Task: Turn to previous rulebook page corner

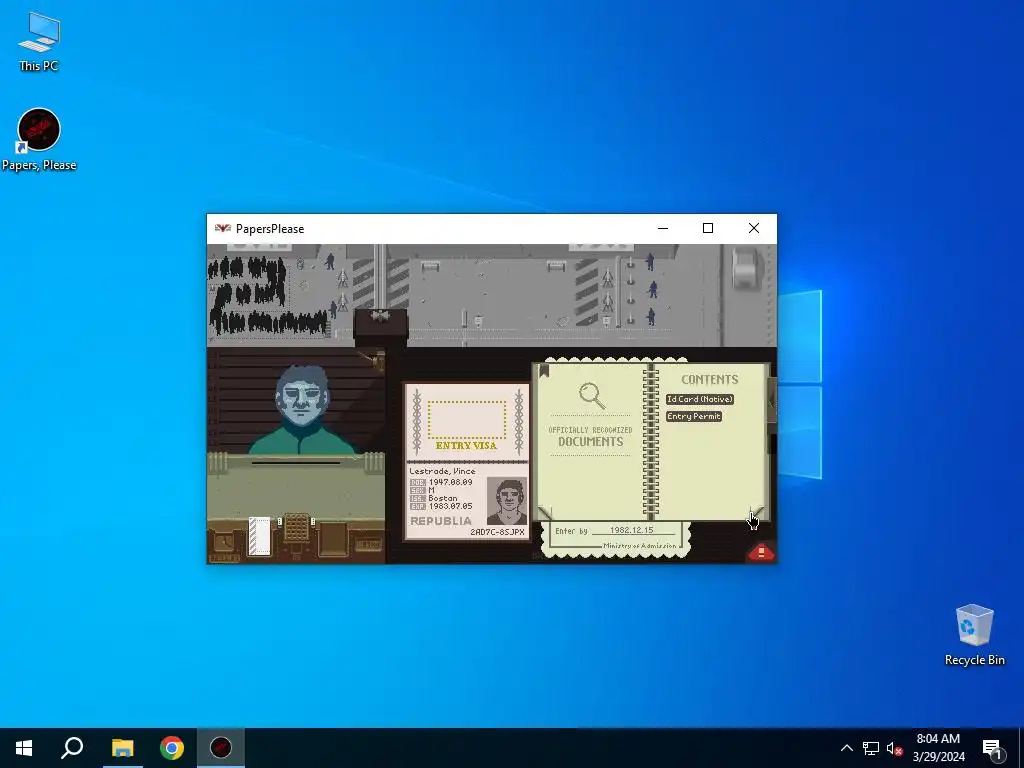Action: 545,513
